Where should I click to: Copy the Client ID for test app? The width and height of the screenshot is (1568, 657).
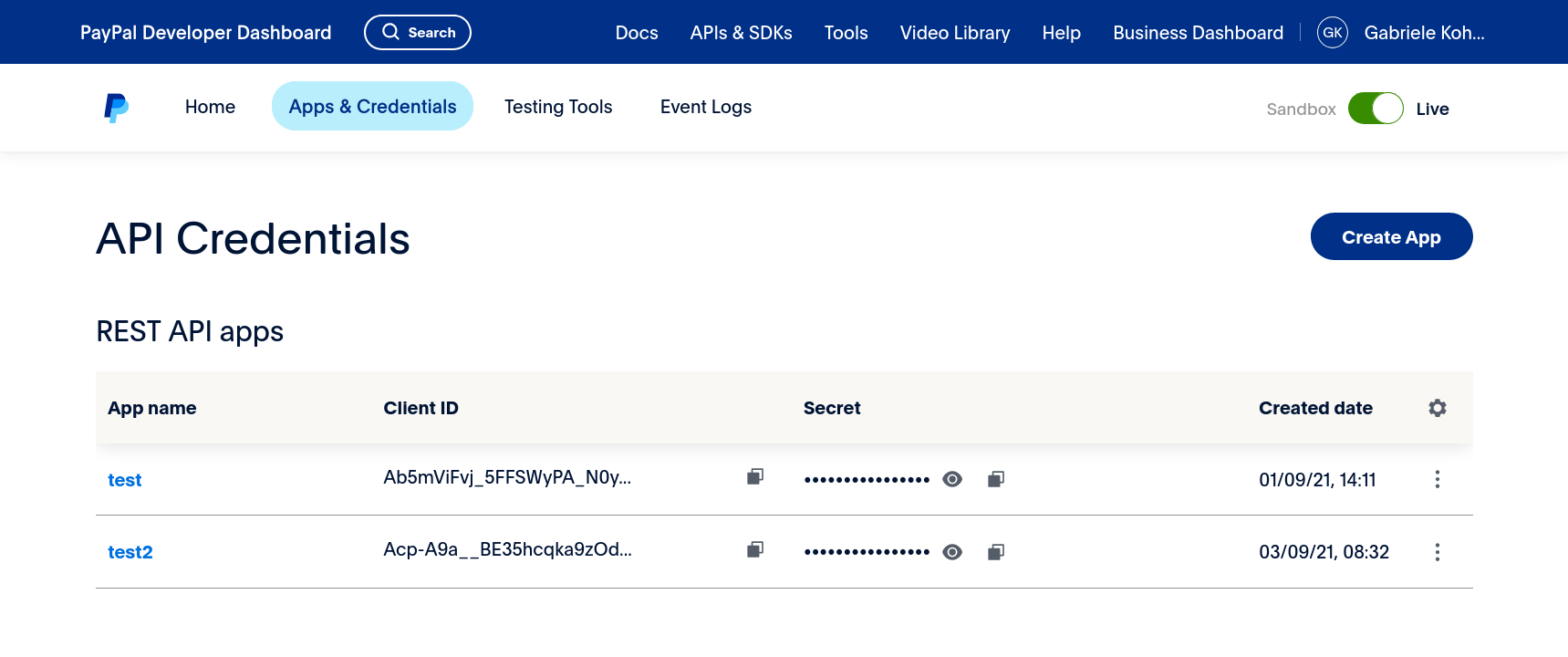coord(755,477)
